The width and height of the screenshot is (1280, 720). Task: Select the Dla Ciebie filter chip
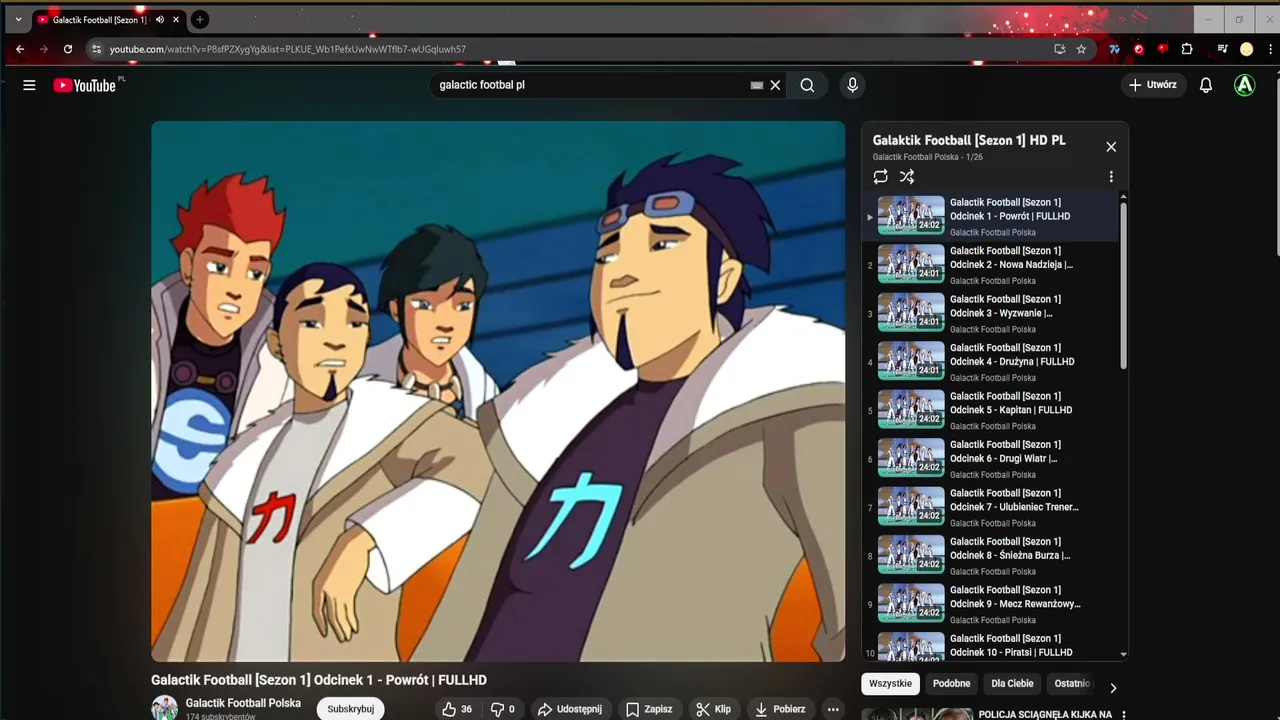[1012, 684]
